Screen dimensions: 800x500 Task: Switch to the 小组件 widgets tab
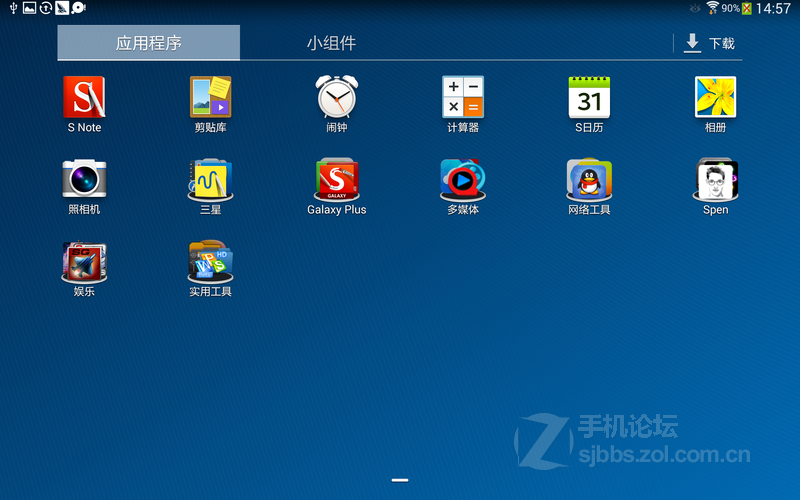tap(331, 42)
